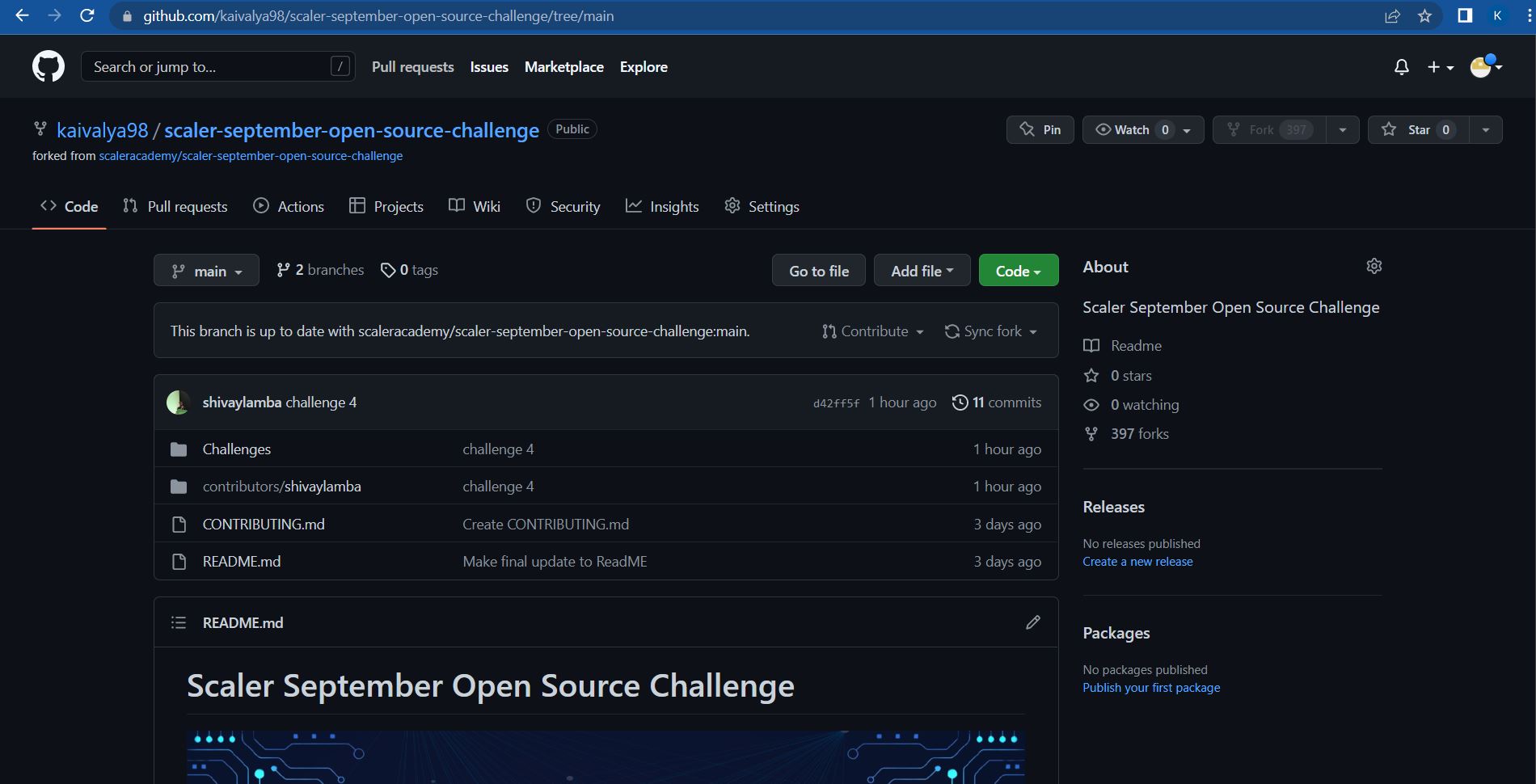Select the Code tab
Image resolution: width=1536 pixels, height=784 pixels.
(x=70, y=207)
